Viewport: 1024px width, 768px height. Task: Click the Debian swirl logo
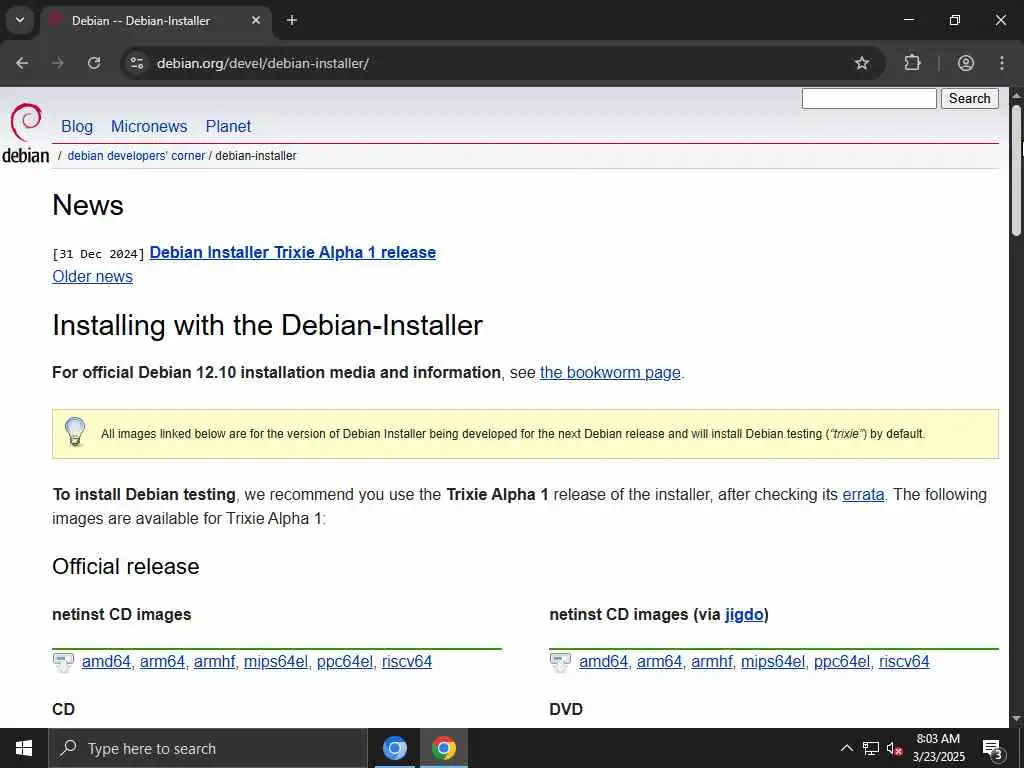click(26, 122)
